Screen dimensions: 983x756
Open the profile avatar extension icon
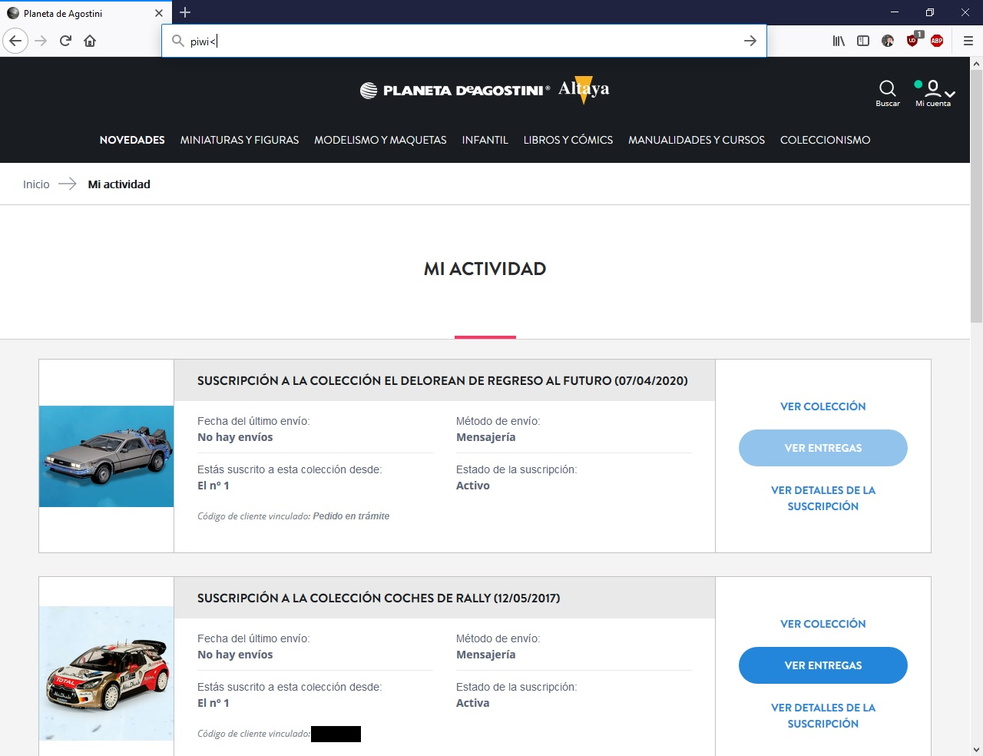click(x=888, y=41)
